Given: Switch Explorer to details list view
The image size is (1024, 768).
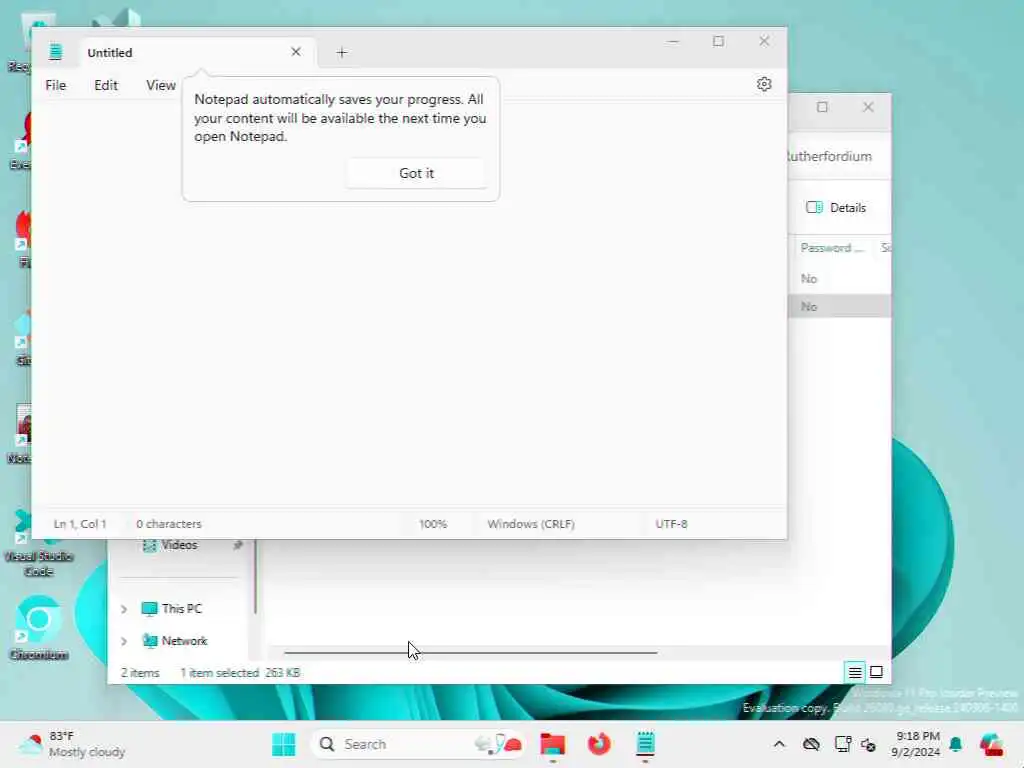Looking at the screenshot, I should pyautogui.click(x=855, y=672).
